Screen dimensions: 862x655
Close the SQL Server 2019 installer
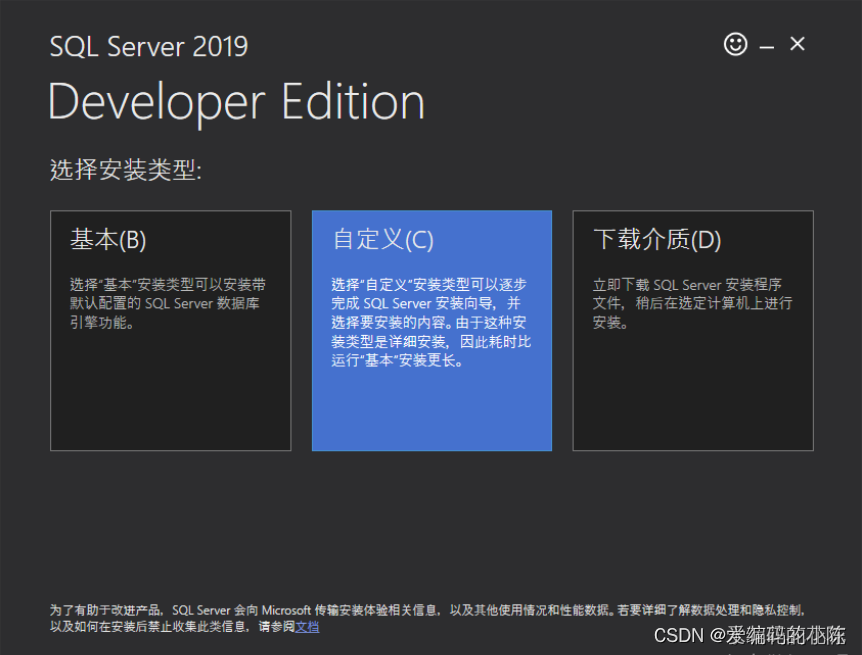[797, 44]
